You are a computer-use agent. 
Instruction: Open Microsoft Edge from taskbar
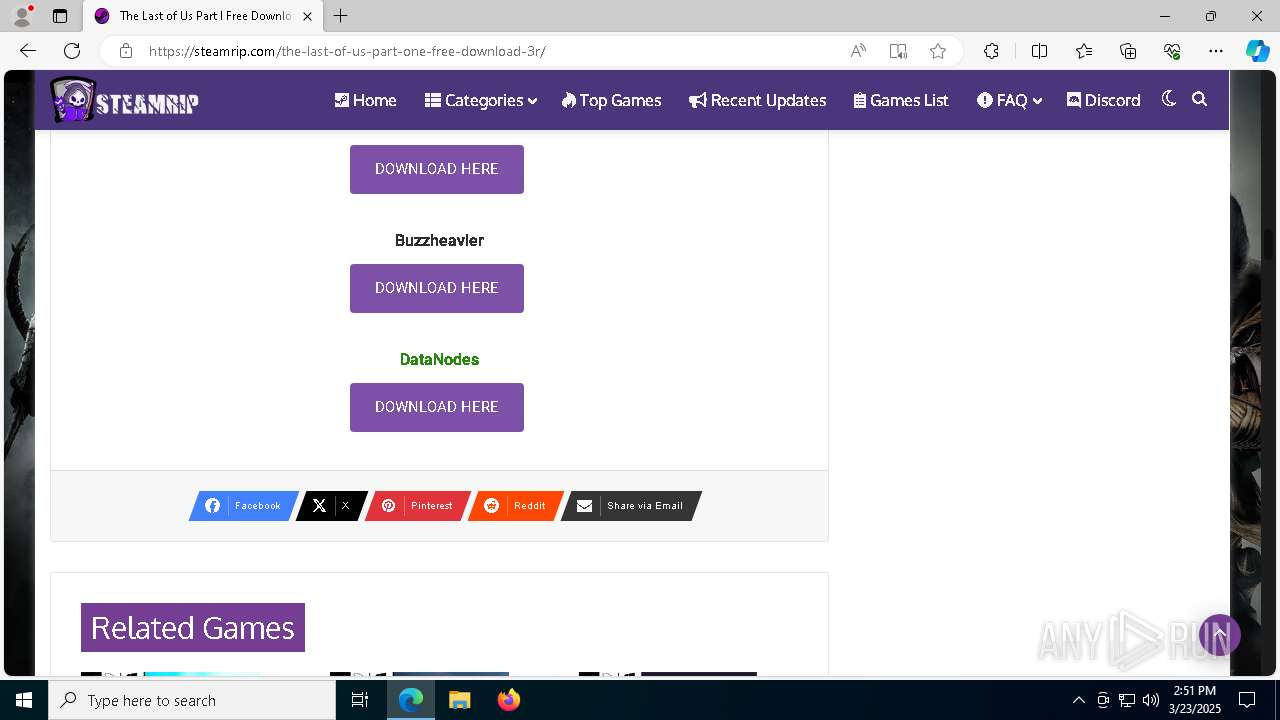411,700
